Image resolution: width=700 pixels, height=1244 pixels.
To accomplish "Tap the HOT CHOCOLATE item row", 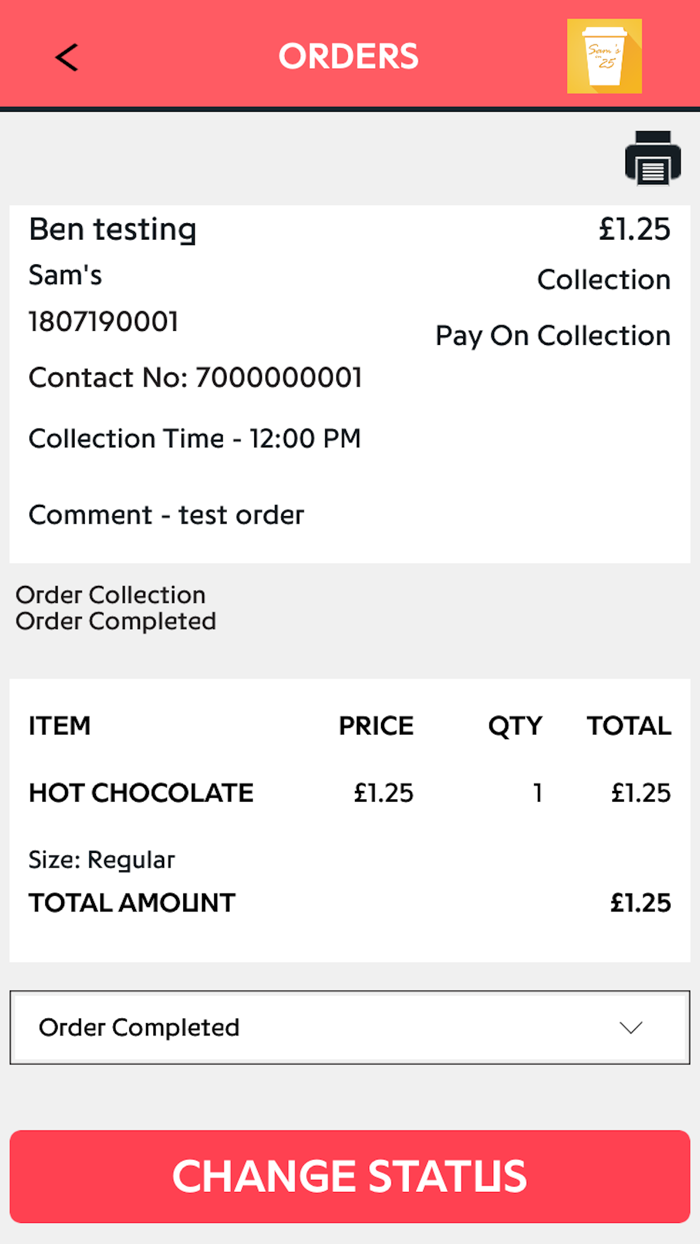I will pos(140,792).
